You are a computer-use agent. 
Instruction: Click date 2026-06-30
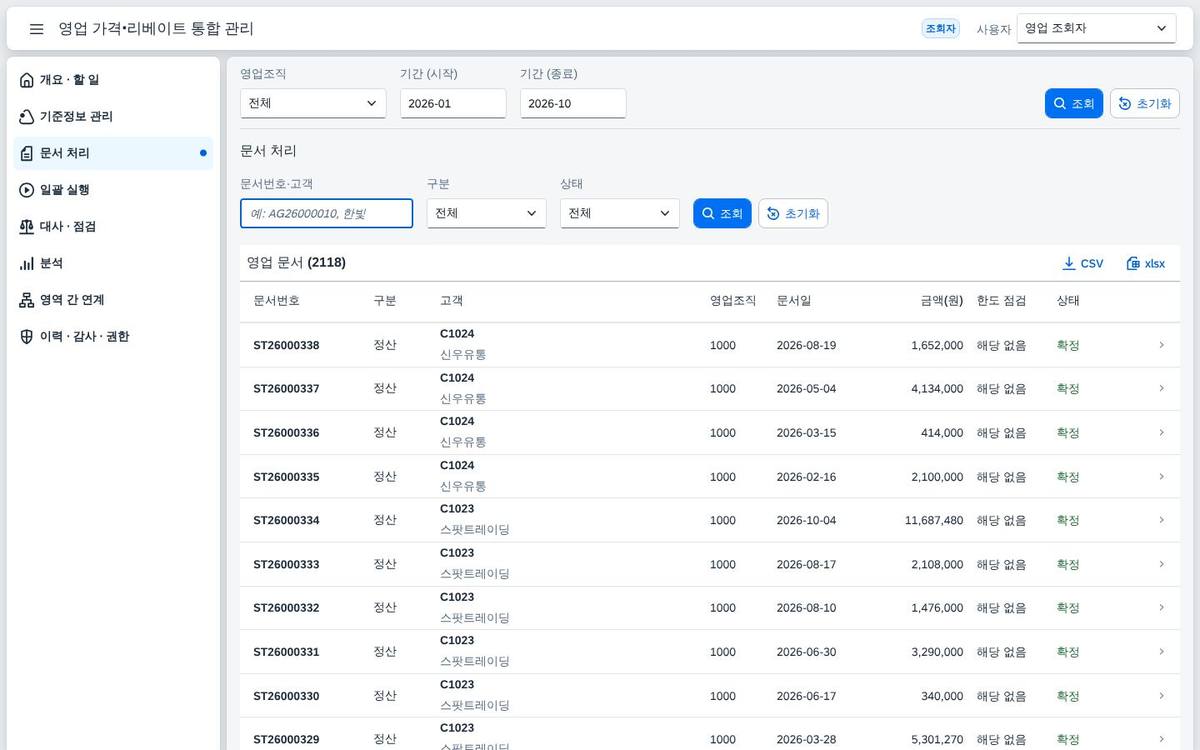pos(806,652)
